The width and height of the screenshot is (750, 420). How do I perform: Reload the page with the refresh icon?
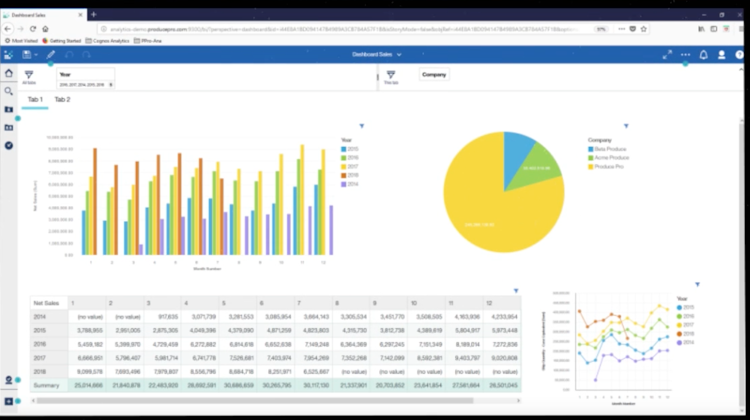click(33, 29)
